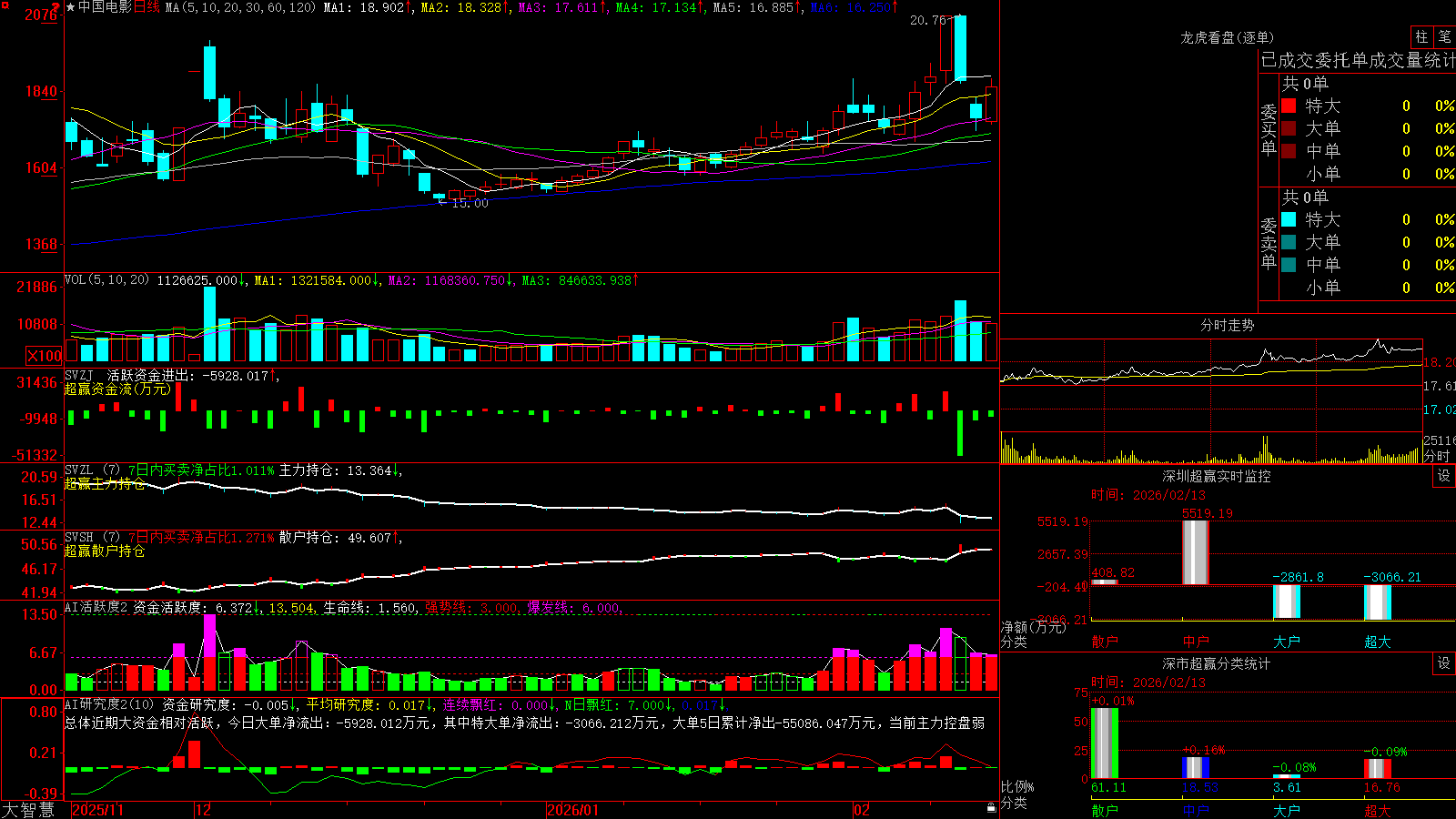Click the 龙虎看盘(逐单) panel title

[x=1227, y=37]
